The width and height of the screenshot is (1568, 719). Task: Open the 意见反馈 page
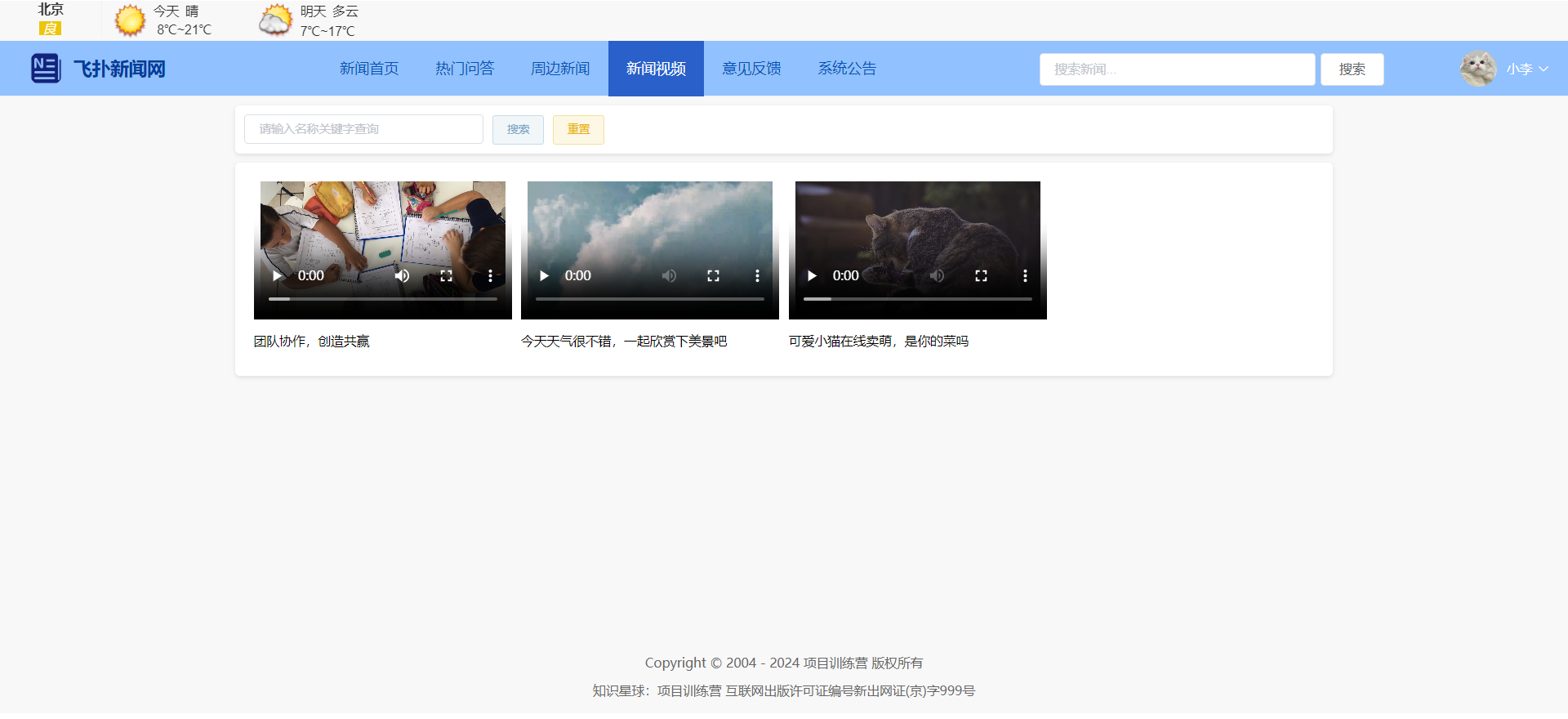click(x=751, y=69)
